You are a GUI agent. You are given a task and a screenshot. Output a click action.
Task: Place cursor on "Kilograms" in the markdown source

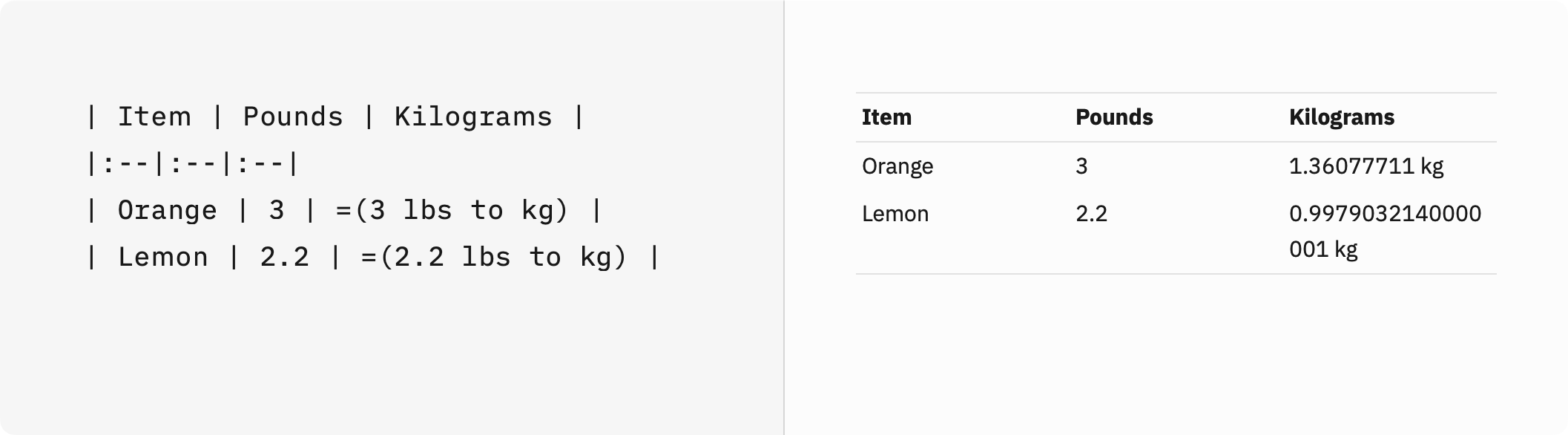coord(473,117)
